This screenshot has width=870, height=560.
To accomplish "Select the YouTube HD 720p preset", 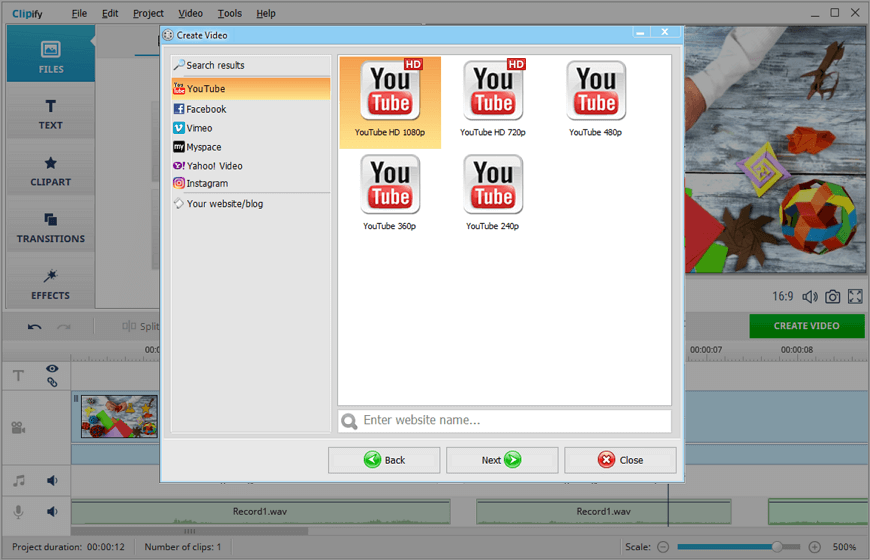I will 493,99.
